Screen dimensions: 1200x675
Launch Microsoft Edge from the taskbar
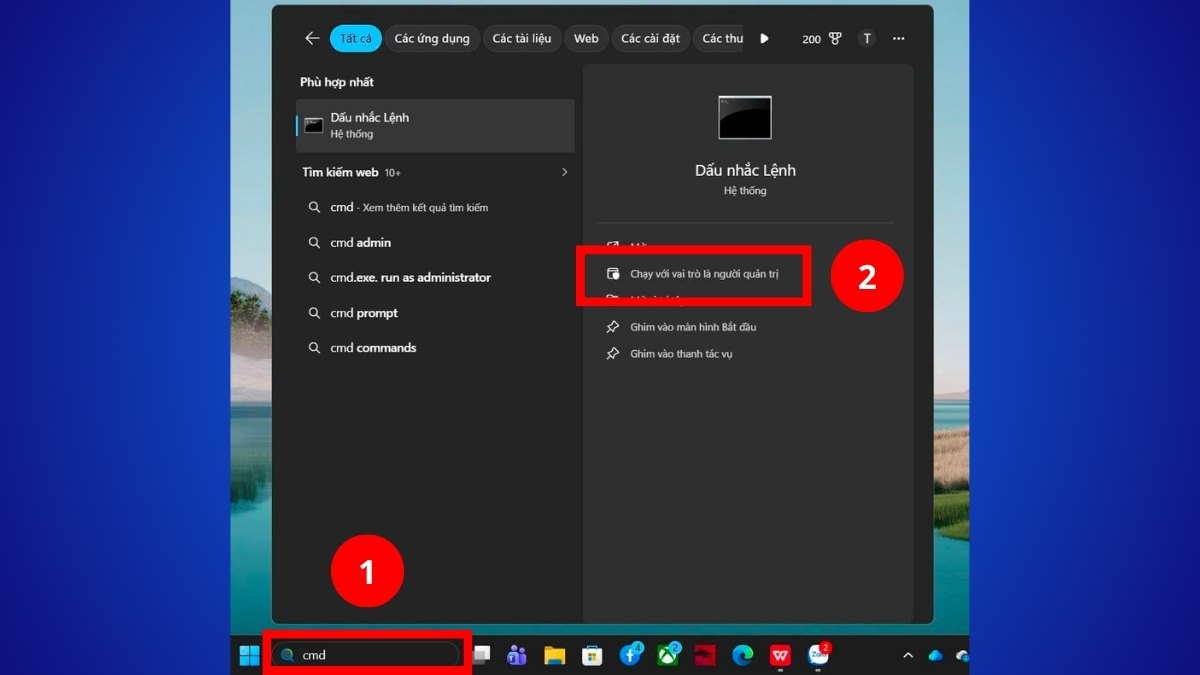(x=742, y=657)
